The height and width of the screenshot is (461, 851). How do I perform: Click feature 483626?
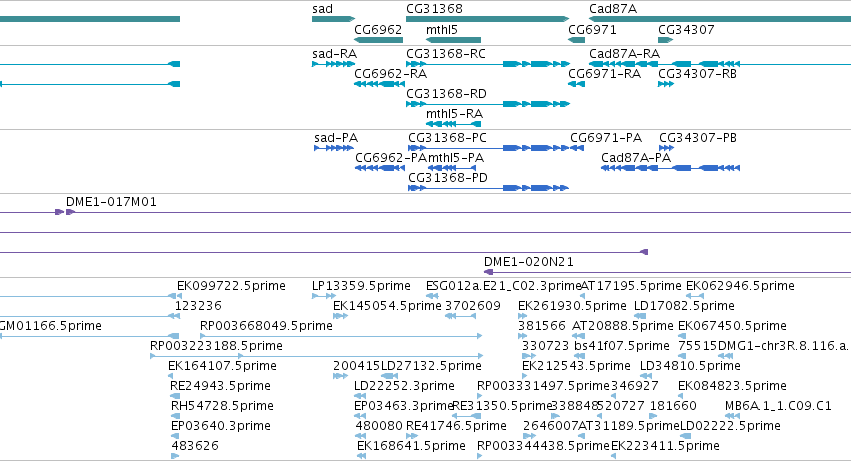[175, 457]
